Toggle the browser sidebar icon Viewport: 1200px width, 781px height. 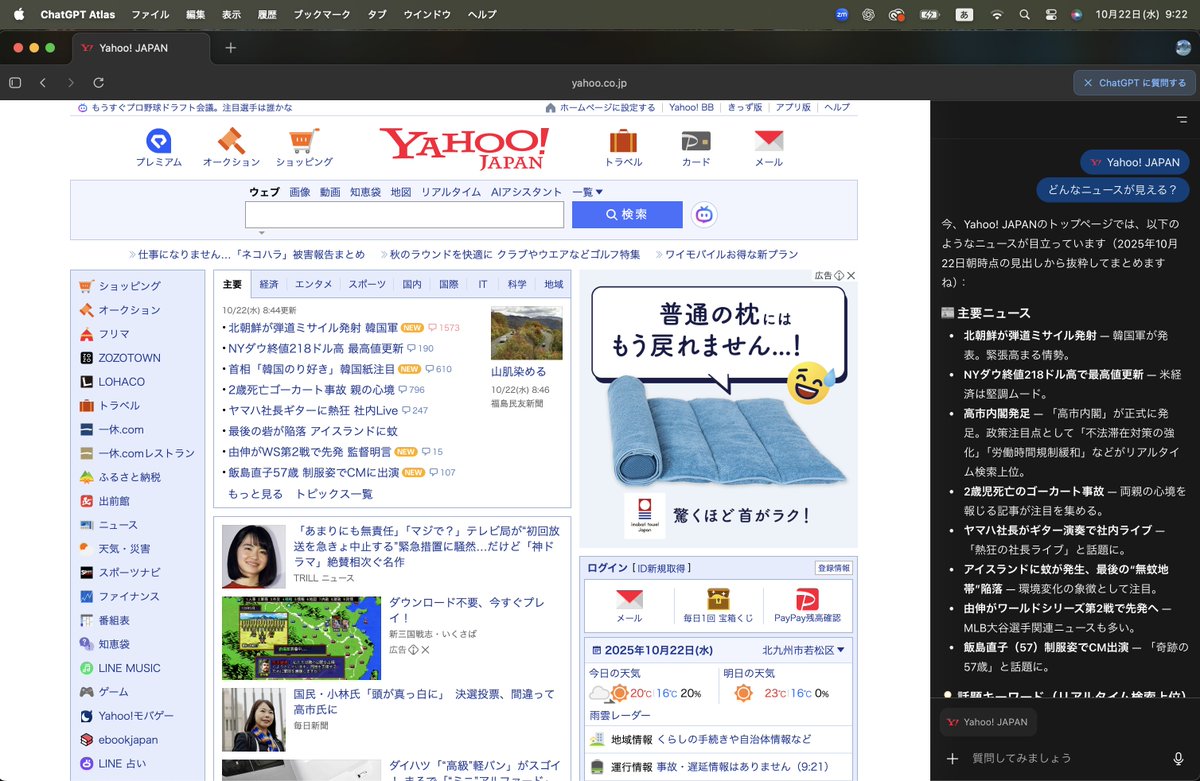point(15,83)
